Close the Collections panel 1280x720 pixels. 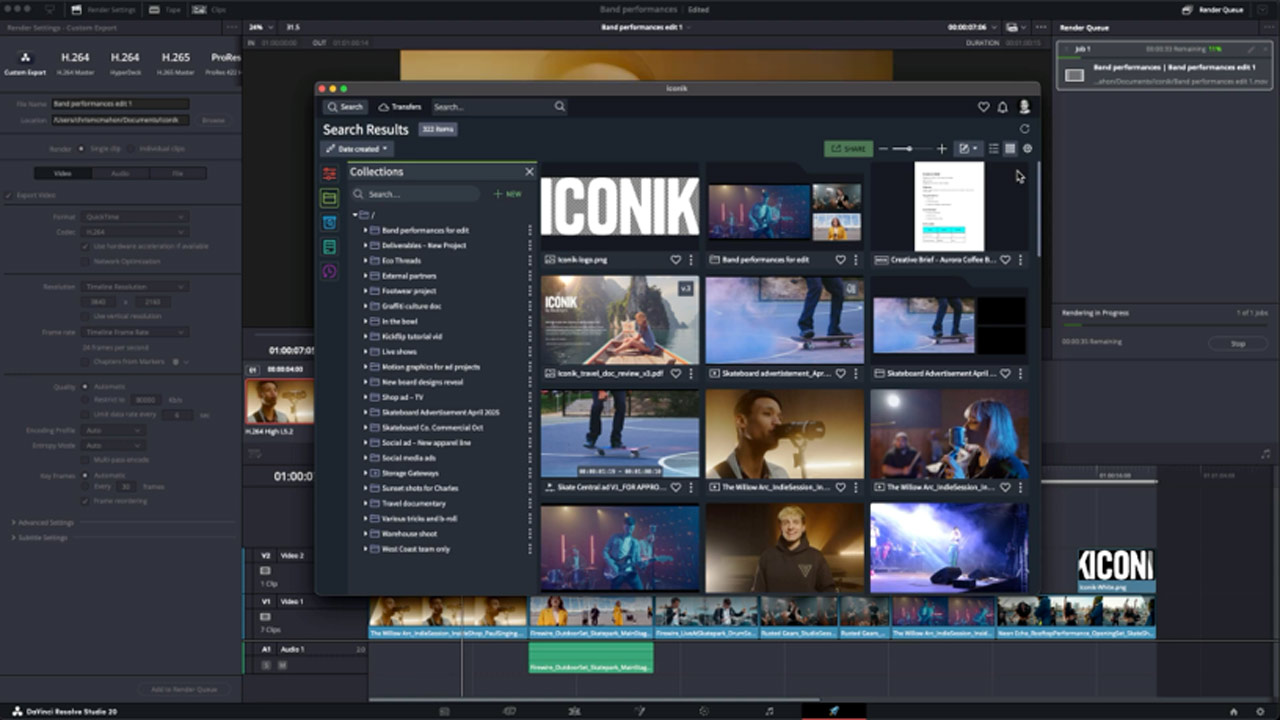[529, 172]
